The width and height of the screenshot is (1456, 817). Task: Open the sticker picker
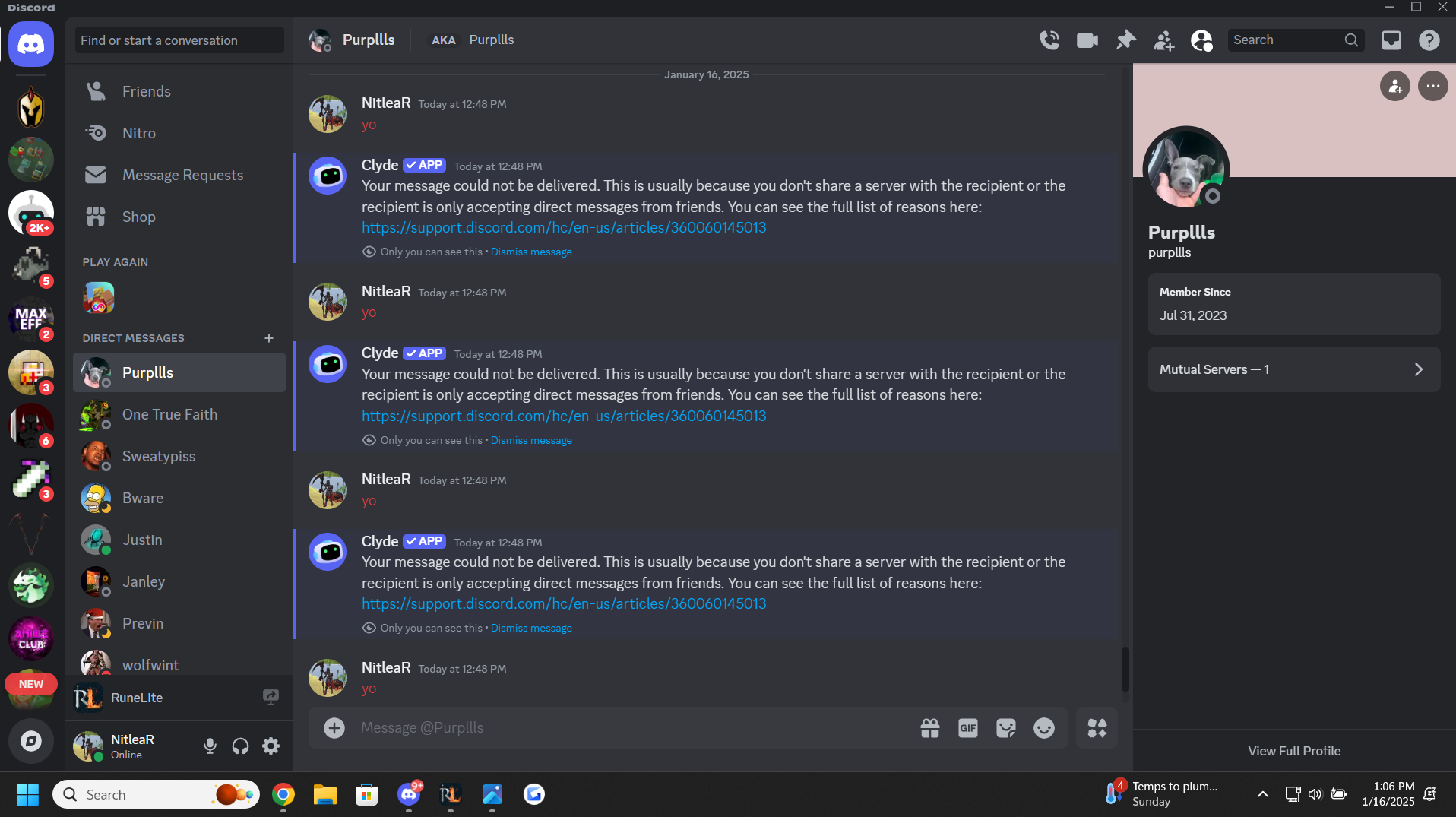1006,728
